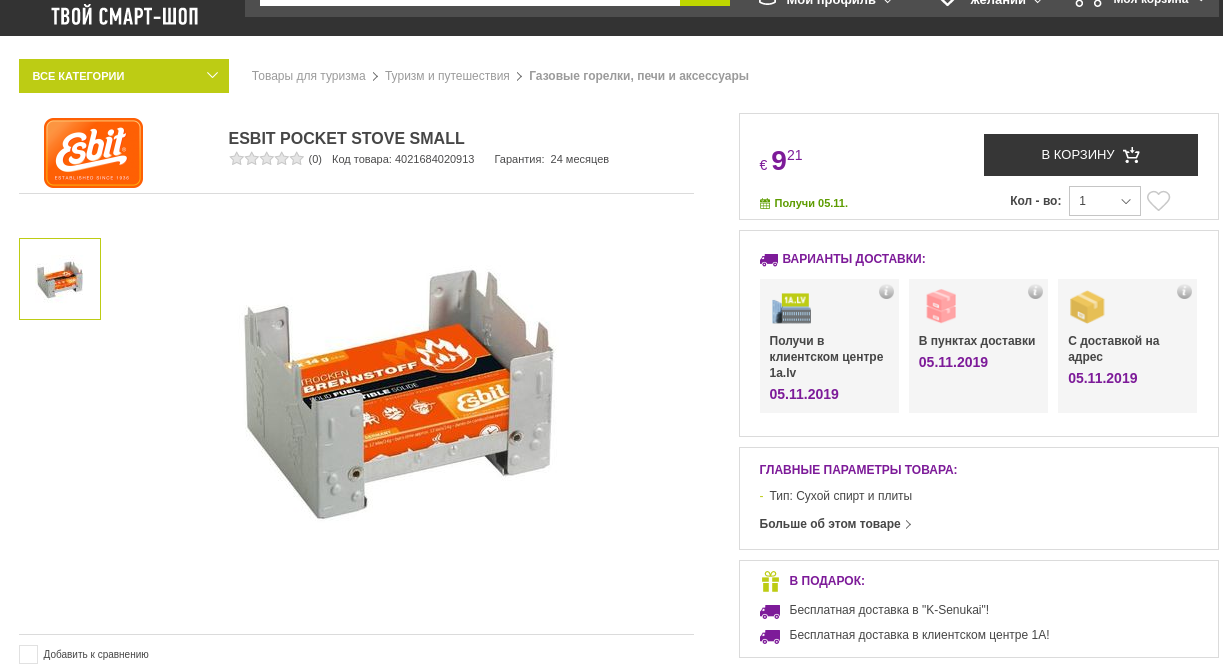Open Газовые горелки, печи и аксессуары link
The height and width of the screenshot is (666, 1223).
click(639, 76)
